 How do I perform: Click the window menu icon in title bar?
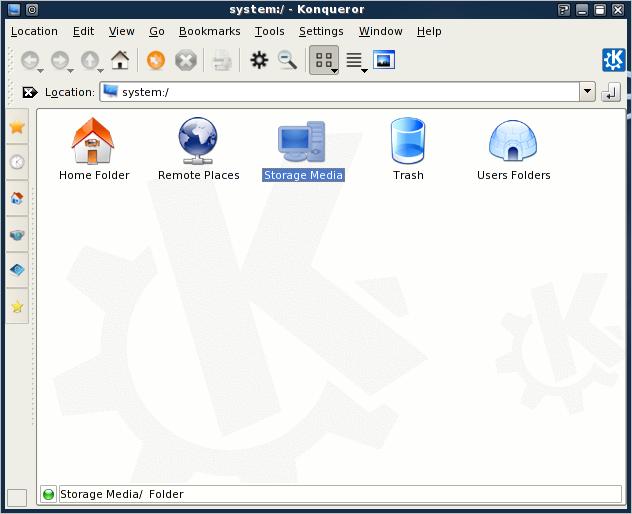pos(14,9)
